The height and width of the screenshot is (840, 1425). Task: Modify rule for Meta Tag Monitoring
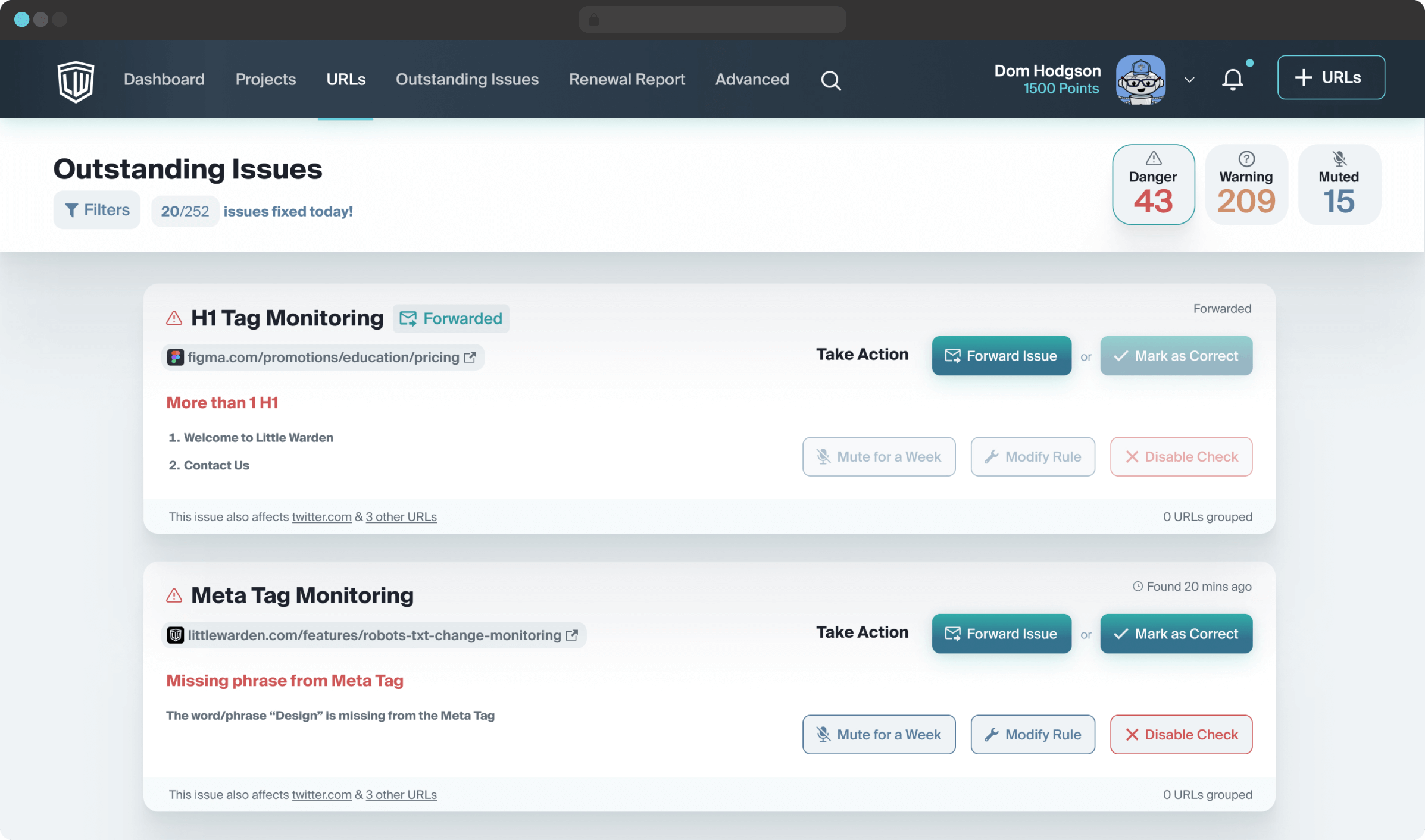(1033, 735)
